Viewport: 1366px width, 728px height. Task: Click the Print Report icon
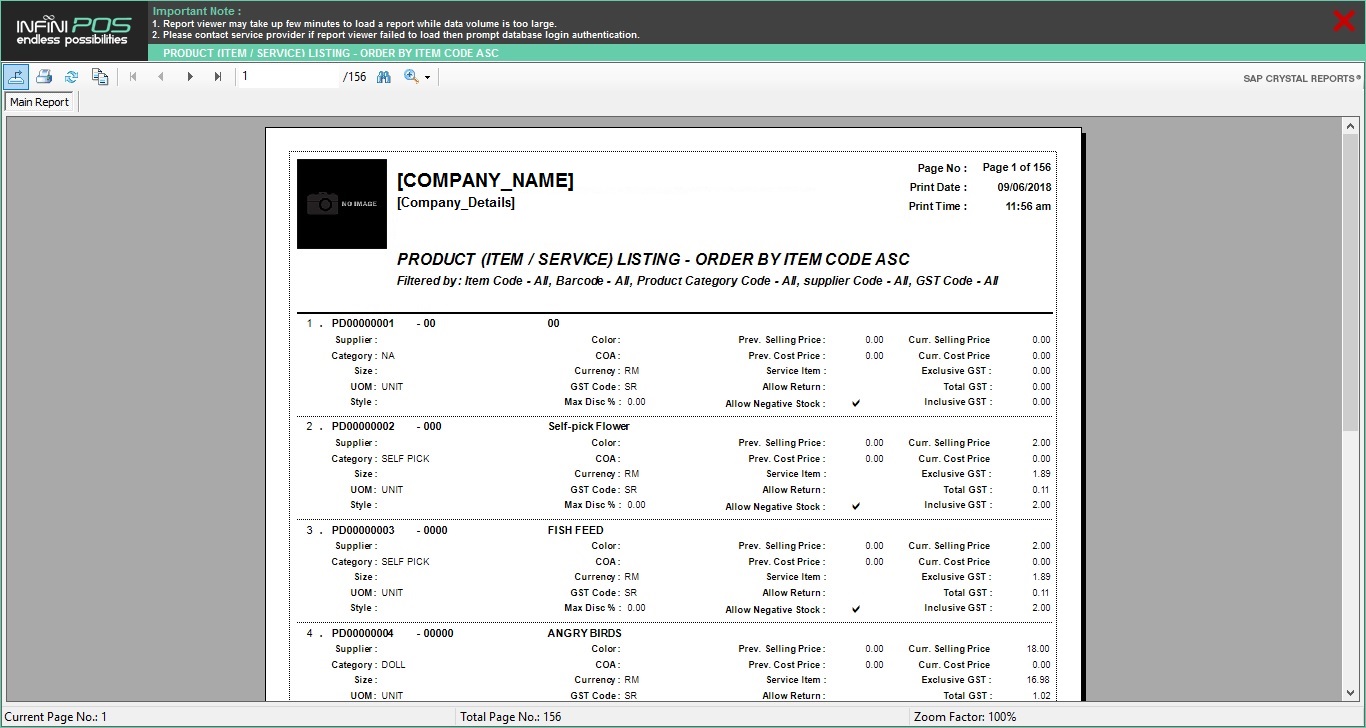coord(44,76)
